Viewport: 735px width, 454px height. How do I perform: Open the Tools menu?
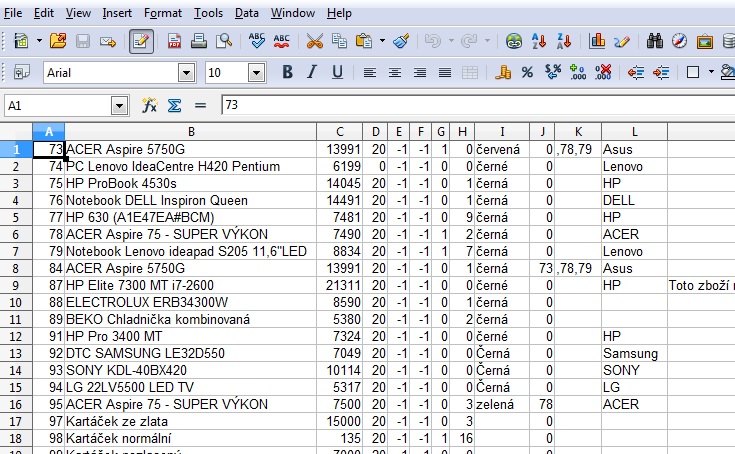pyautogui.click(x=208, y=13)
